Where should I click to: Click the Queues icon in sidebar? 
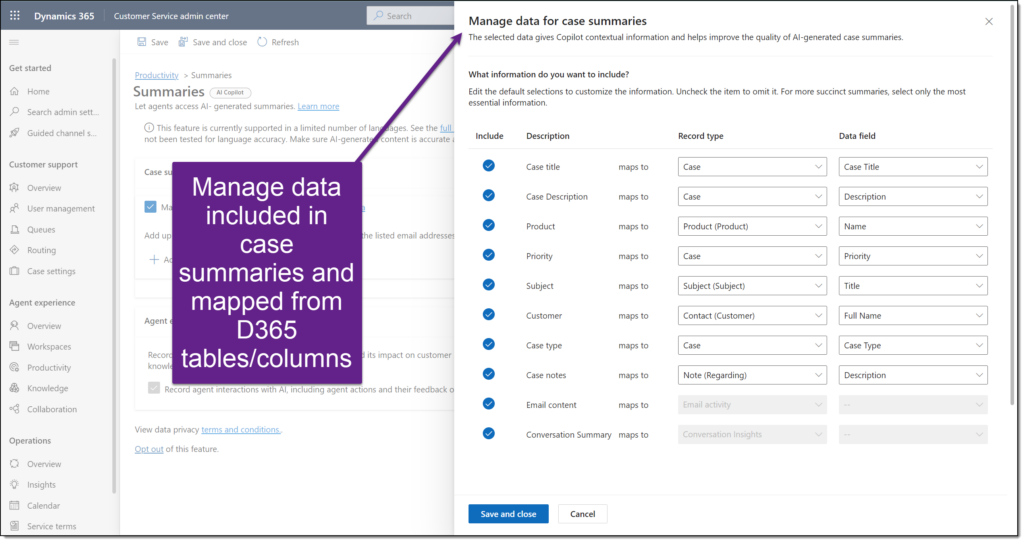pyautogui.click(x=14, y=229)
